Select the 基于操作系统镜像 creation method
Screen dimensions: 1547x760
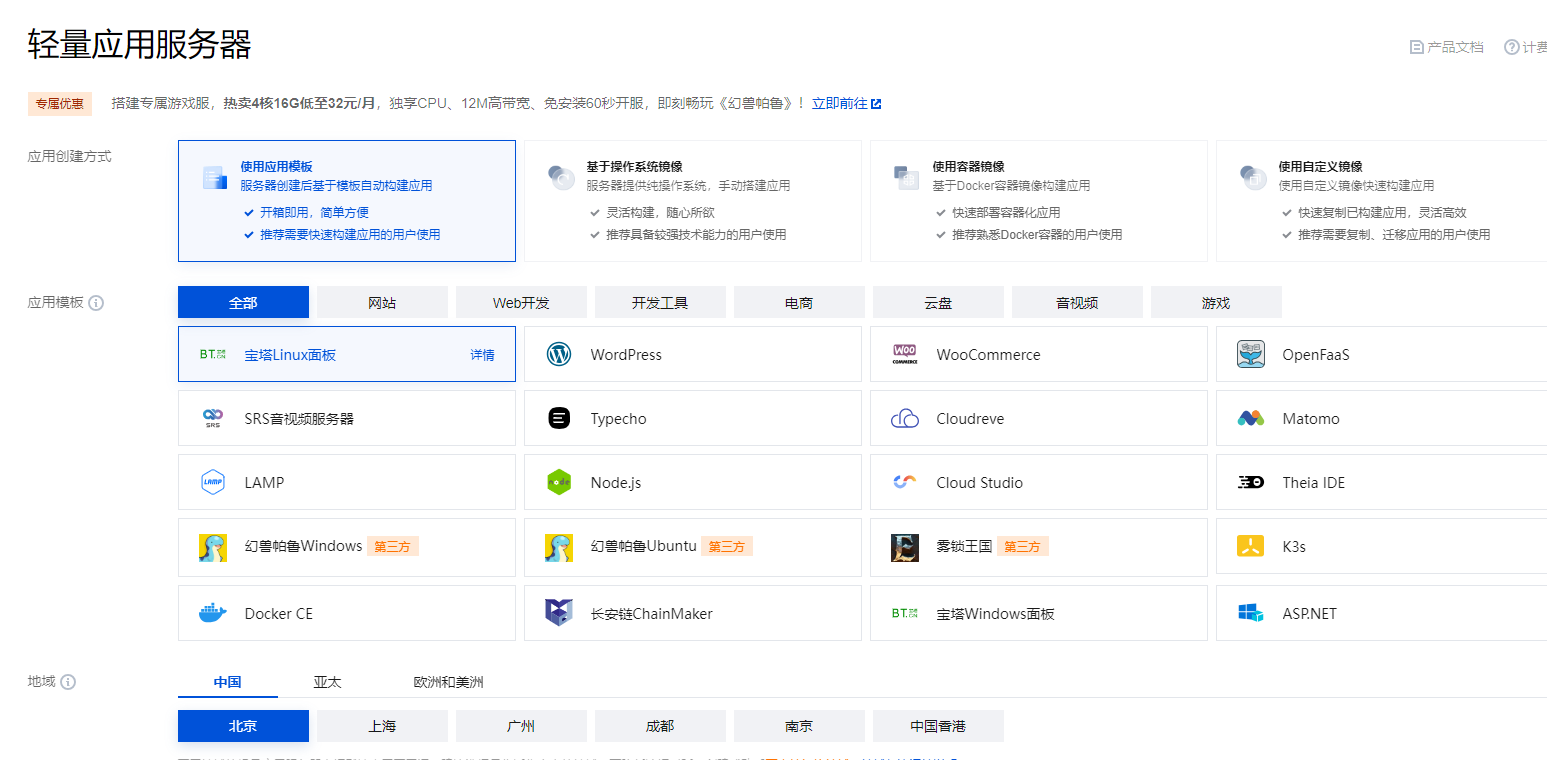[x=693, y=201]
